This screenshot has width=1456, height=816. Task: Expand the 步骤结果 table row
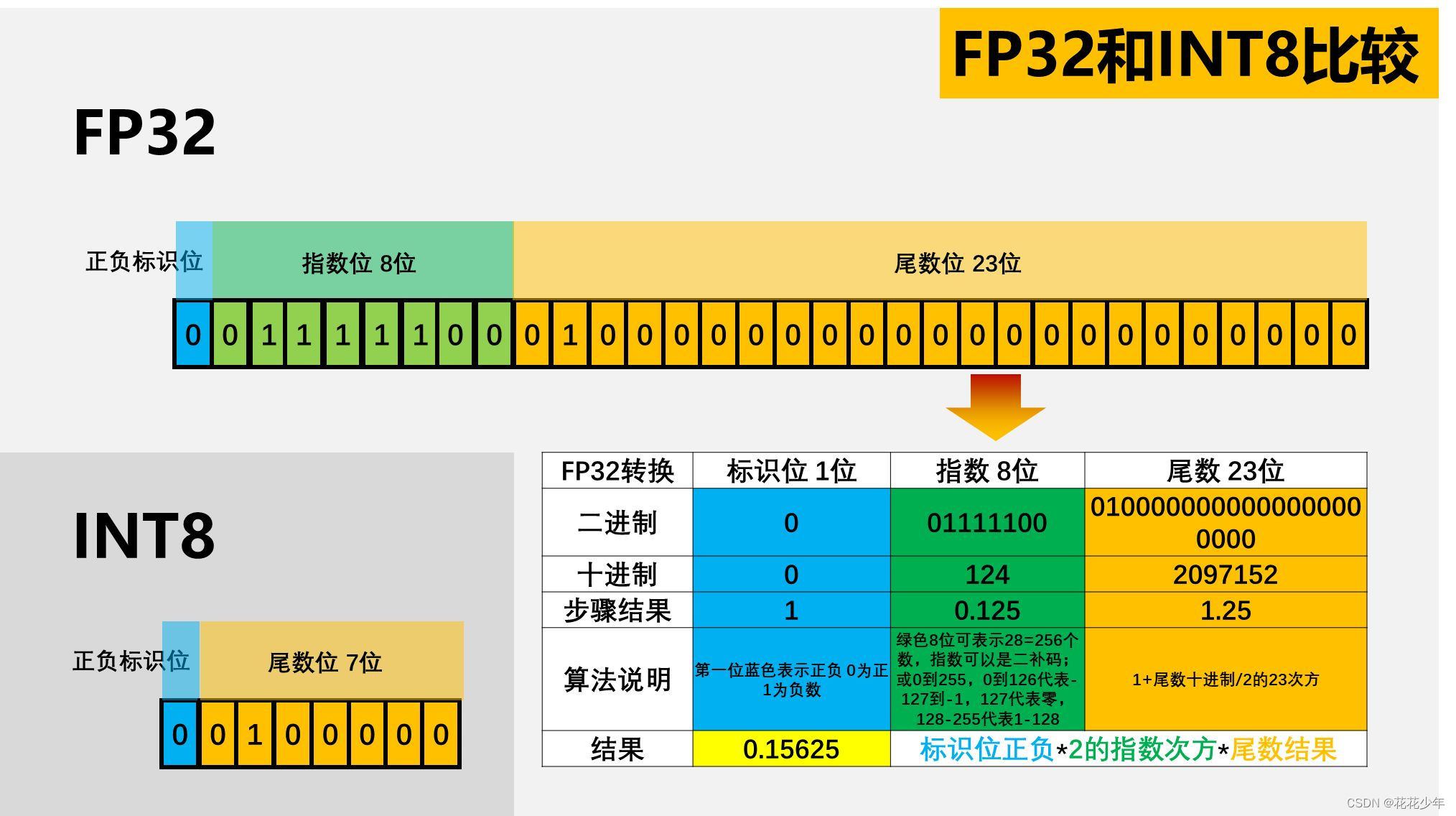point(617,611)
